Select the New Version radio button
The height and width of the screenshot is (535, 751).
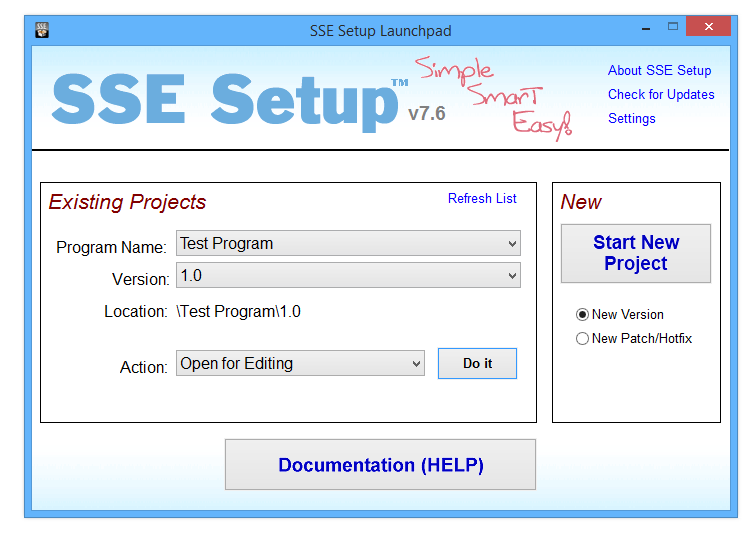(x=620, y=315)
